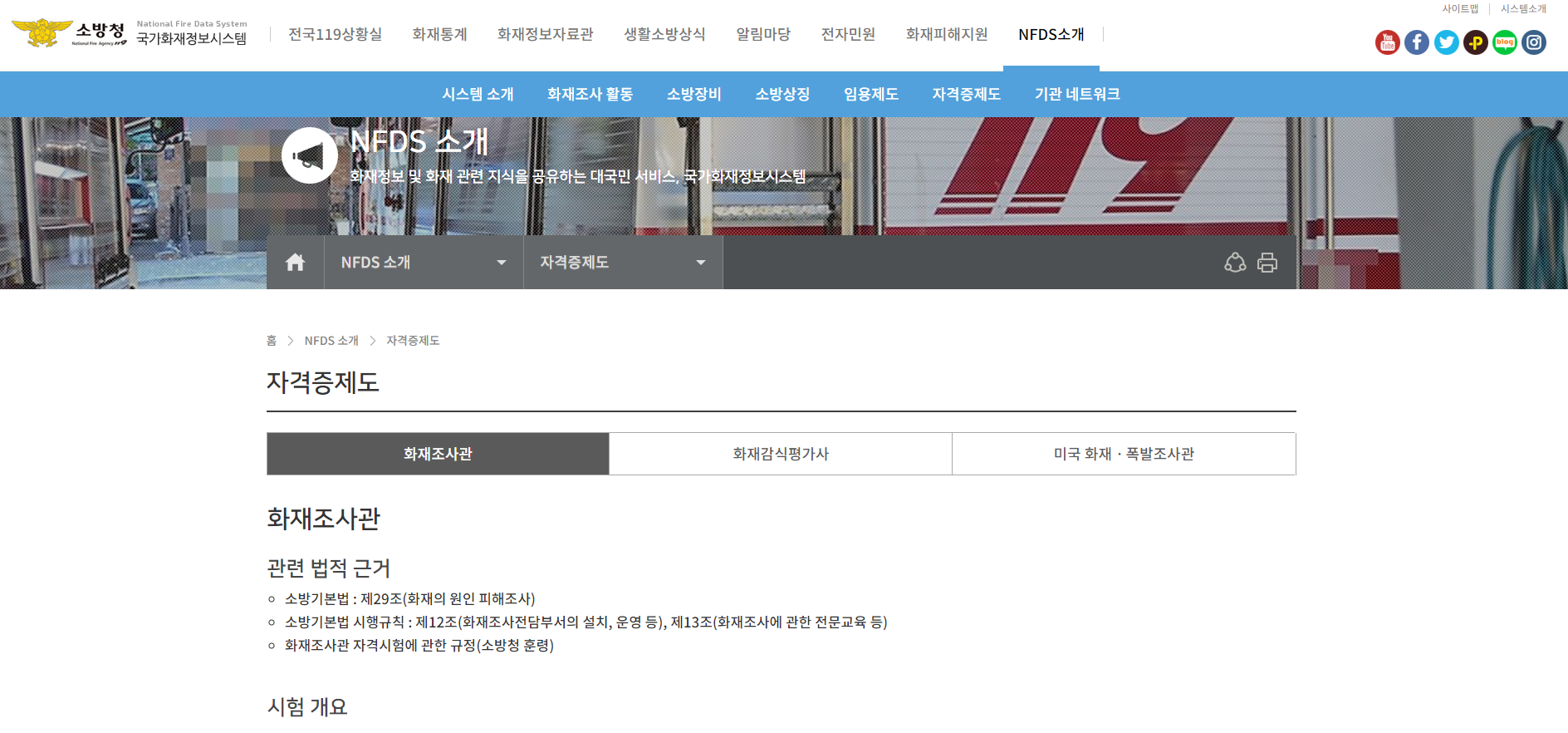Click the 관련 법적 근거 heading
1568x733 pixels.
coord(328,568)
